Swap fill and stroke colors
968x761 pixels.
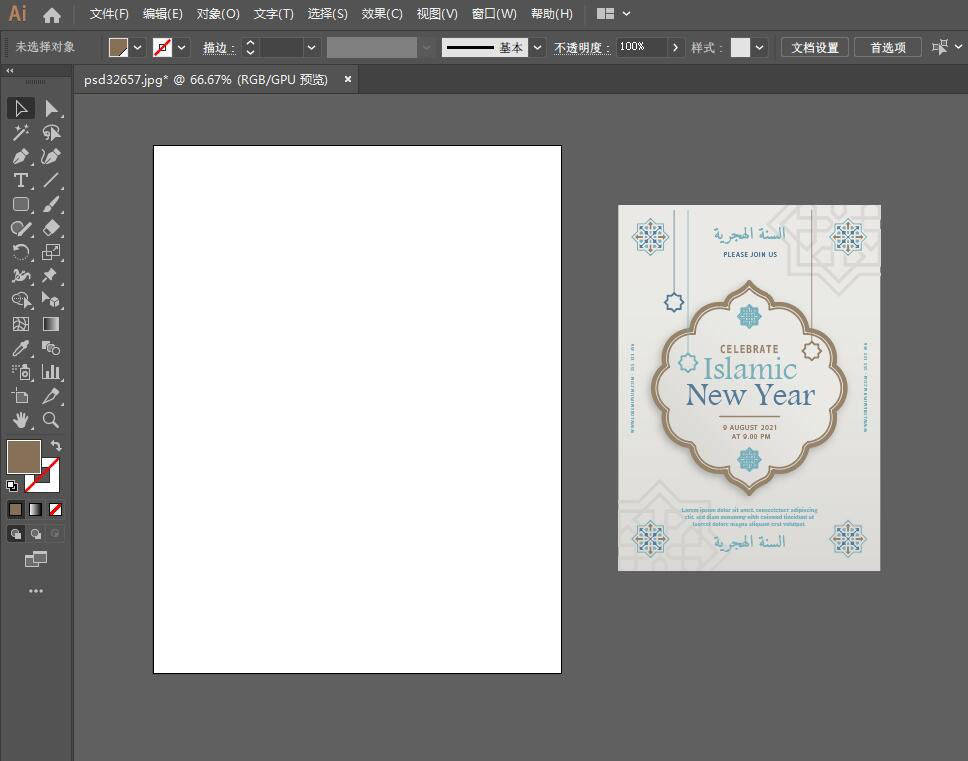[56, 446]
